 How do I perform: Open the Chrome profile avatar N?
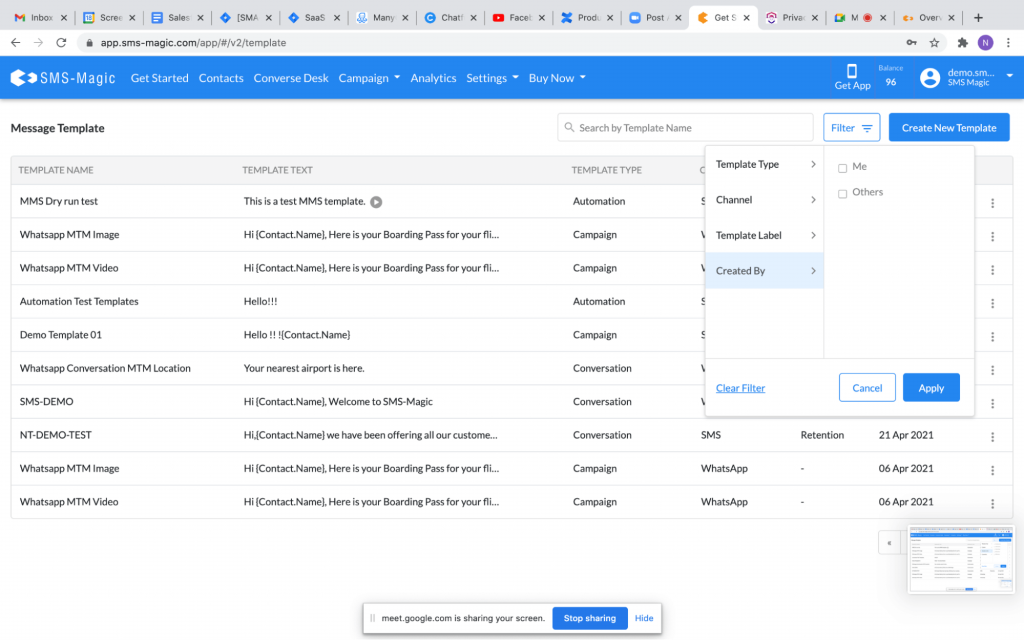coord(985,42)
